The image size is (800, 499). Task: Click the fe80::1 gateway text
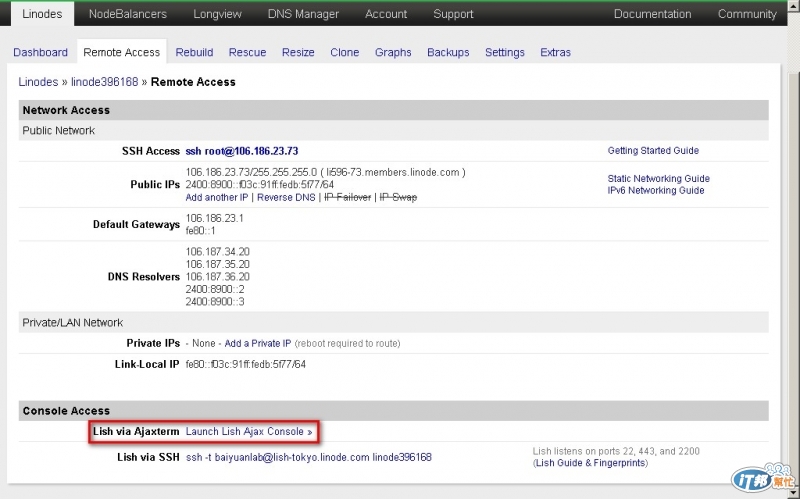201,231
